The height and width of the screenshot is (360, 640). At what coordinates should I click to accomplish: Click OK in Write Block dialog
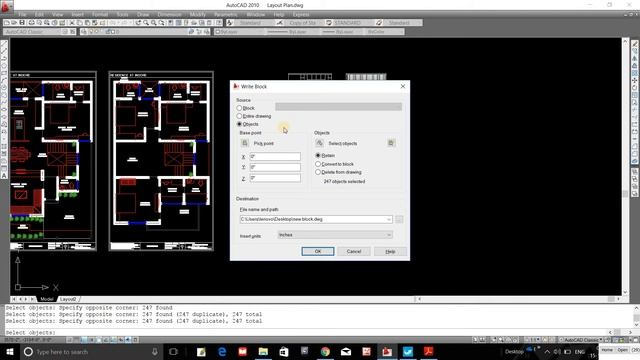(x=318, y=251)
